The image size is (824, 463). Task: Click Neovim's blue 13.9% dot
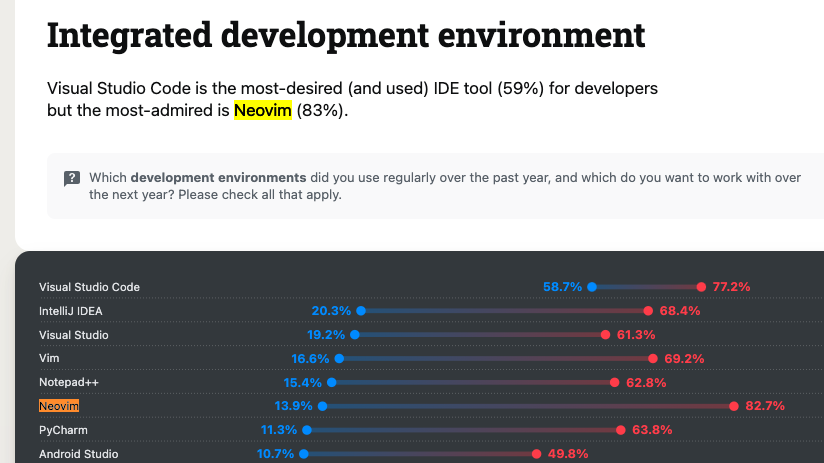(x=323, y=406)
